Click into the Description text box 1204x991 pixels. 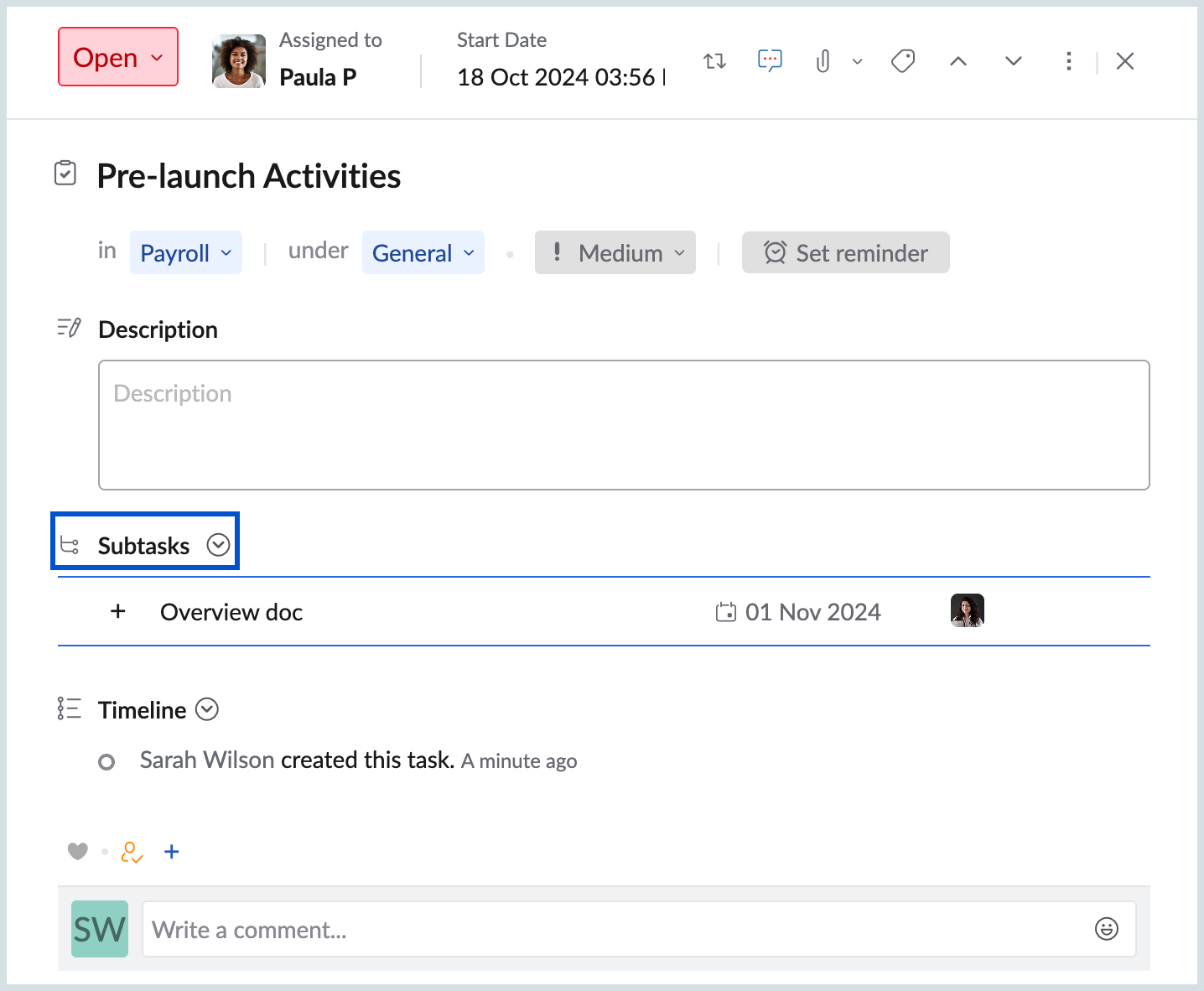tap(623, 425)
